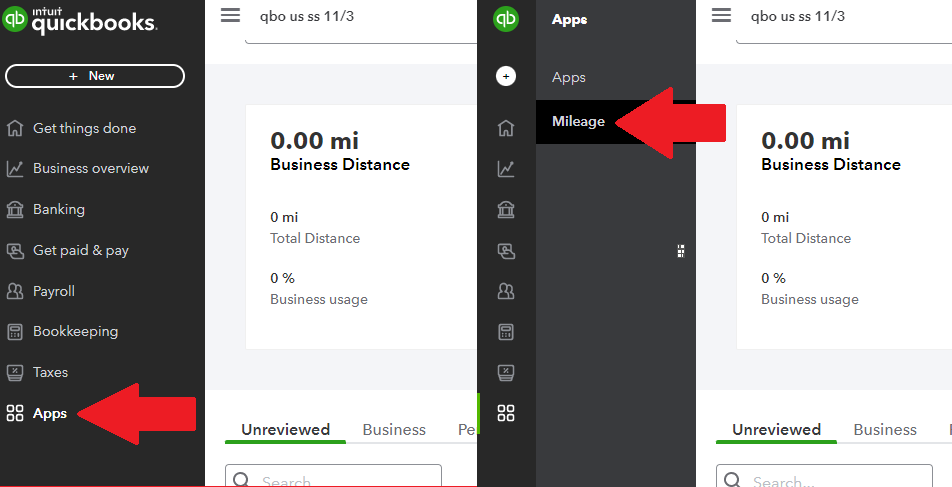Viewport: 952px width, 487px height.
Task: Switch to Unreviewed tab in left screenshot
Action: pos(285,429)
